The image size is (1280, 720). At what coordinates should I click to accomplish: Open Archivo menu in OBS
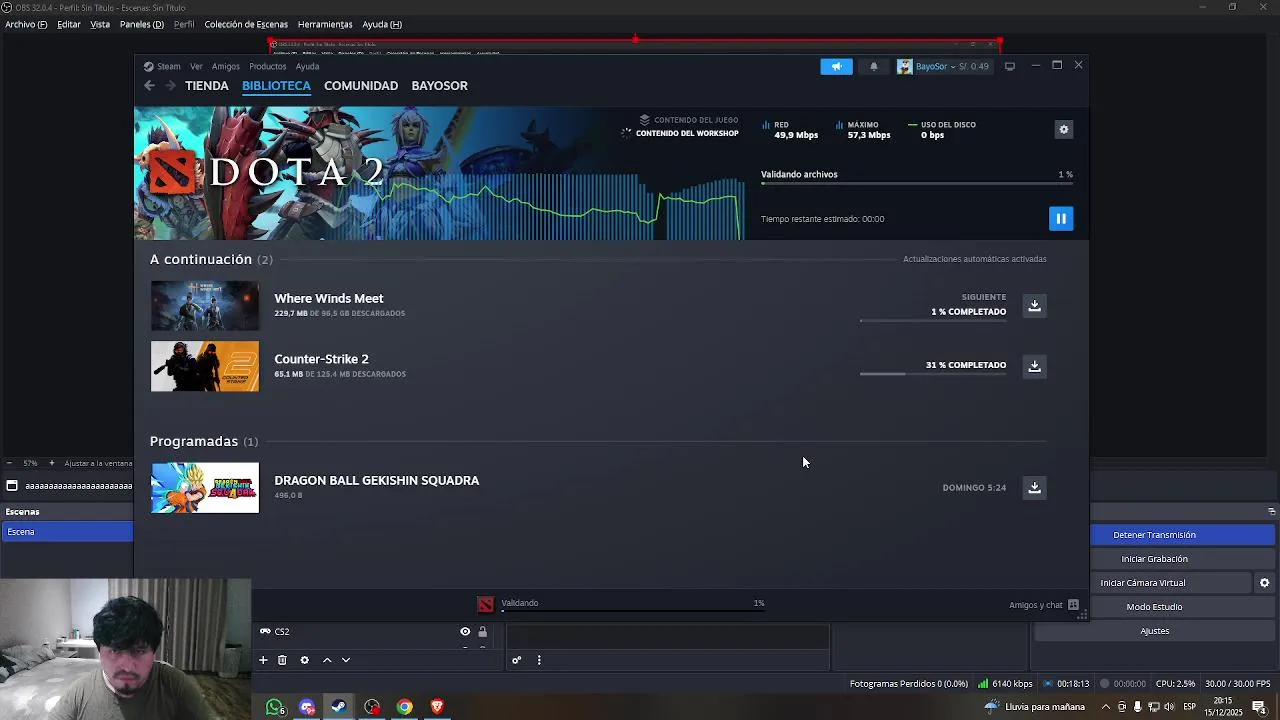26,24
